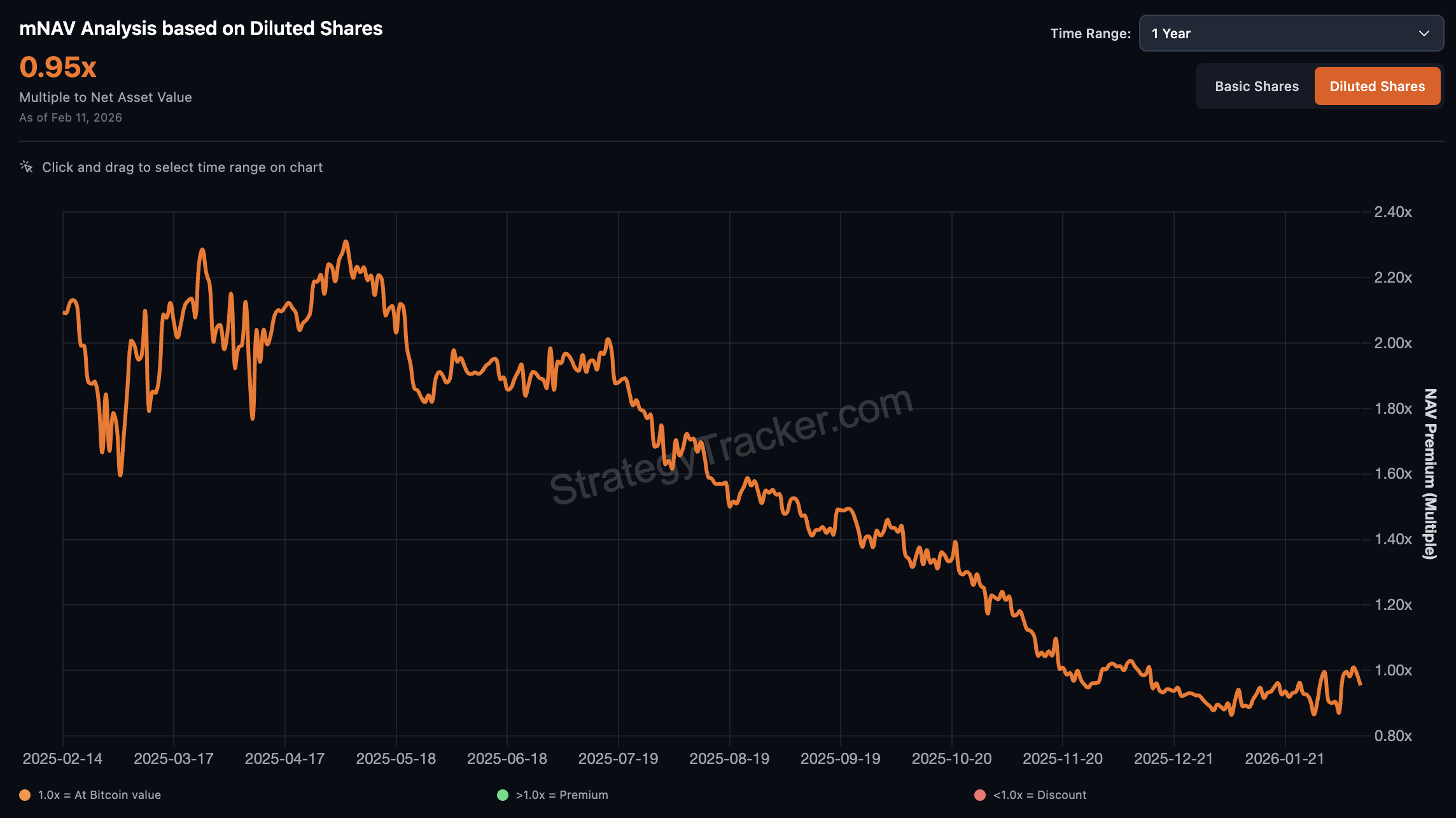Screen dimensions: 1456x818
Task: Click the NAV Premium (Multiple) axis title
Action: click(1430, 474)
